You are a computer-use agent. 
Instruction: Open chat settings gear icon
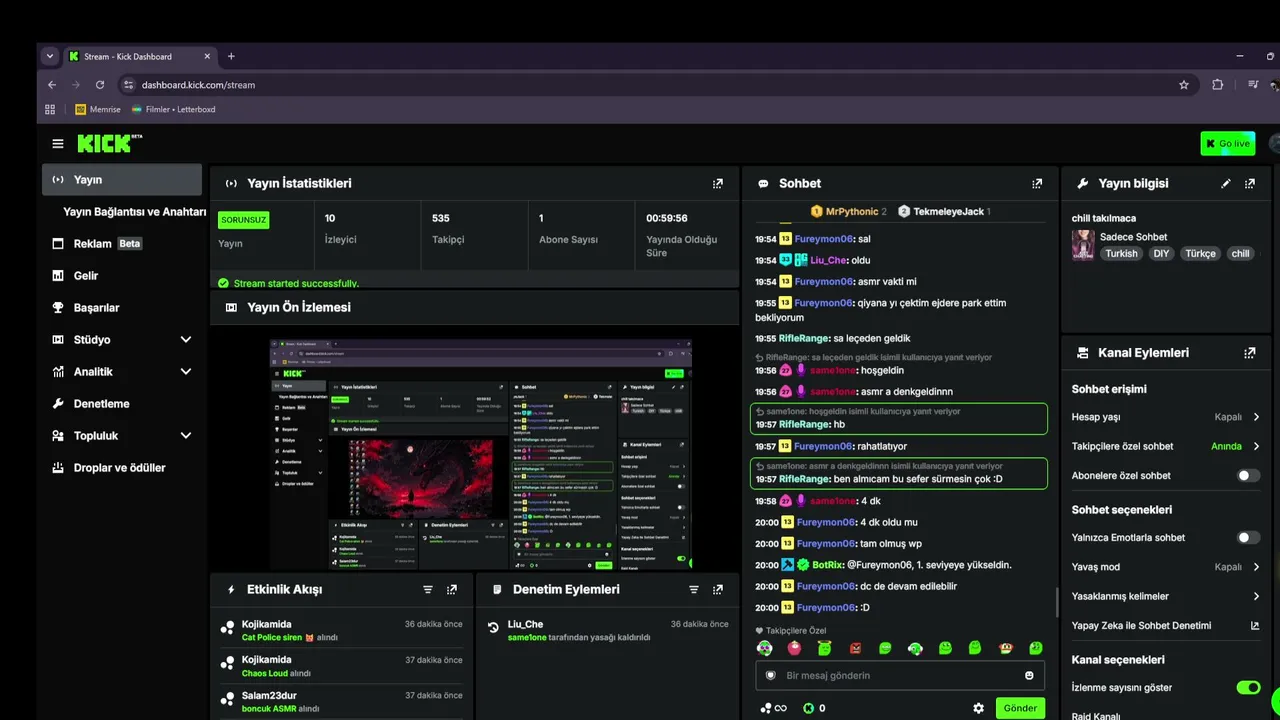978,708
